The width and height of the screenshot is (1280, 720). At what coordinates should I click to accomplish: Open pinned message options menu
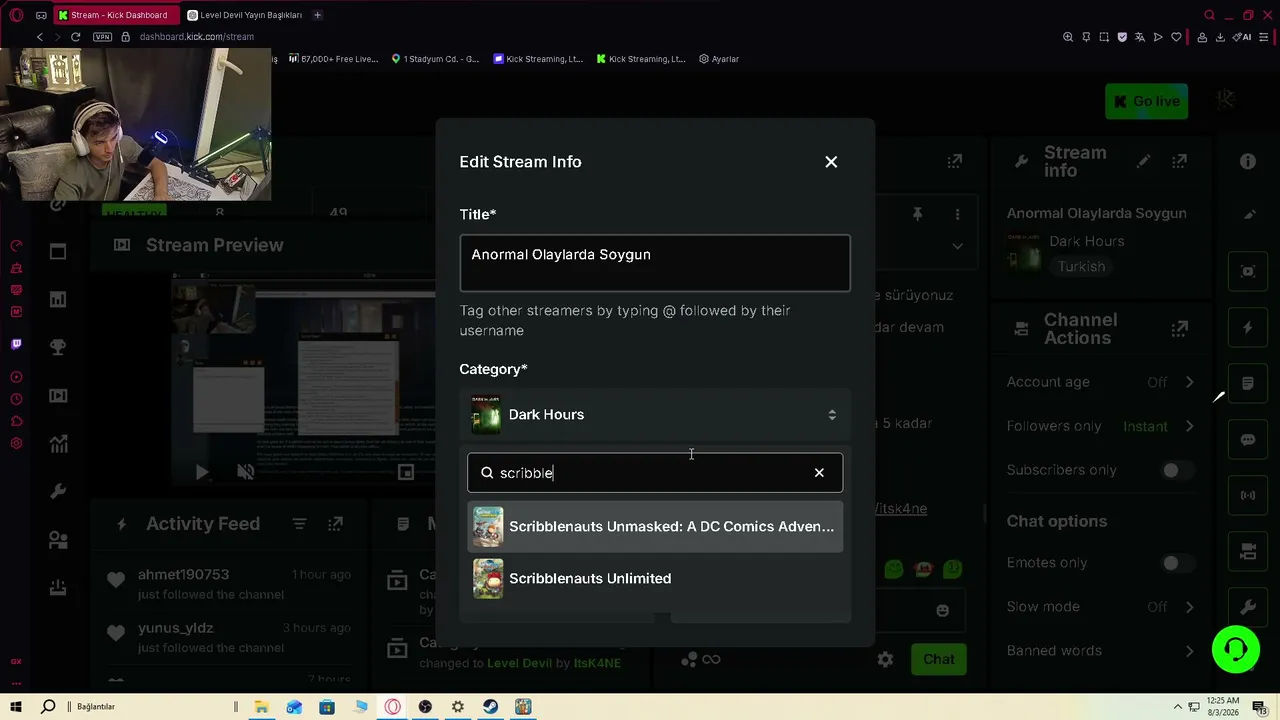(957, 214)
